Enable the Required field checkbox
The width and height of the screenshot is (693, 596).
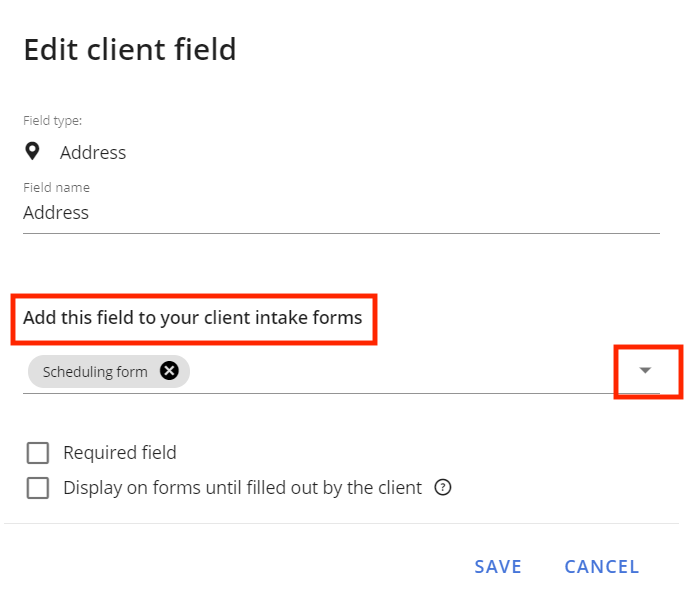pyautogui.click(x=38, y=453)
